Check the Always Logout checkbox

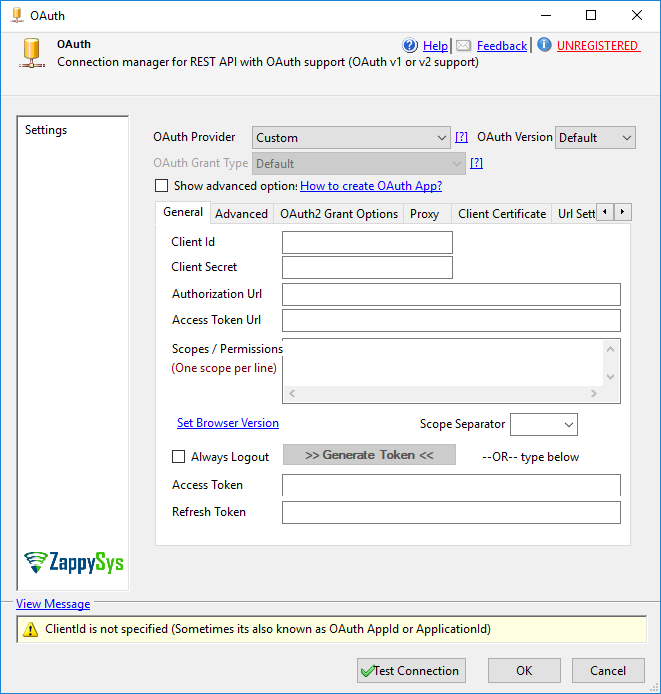(x=178, y=456)
